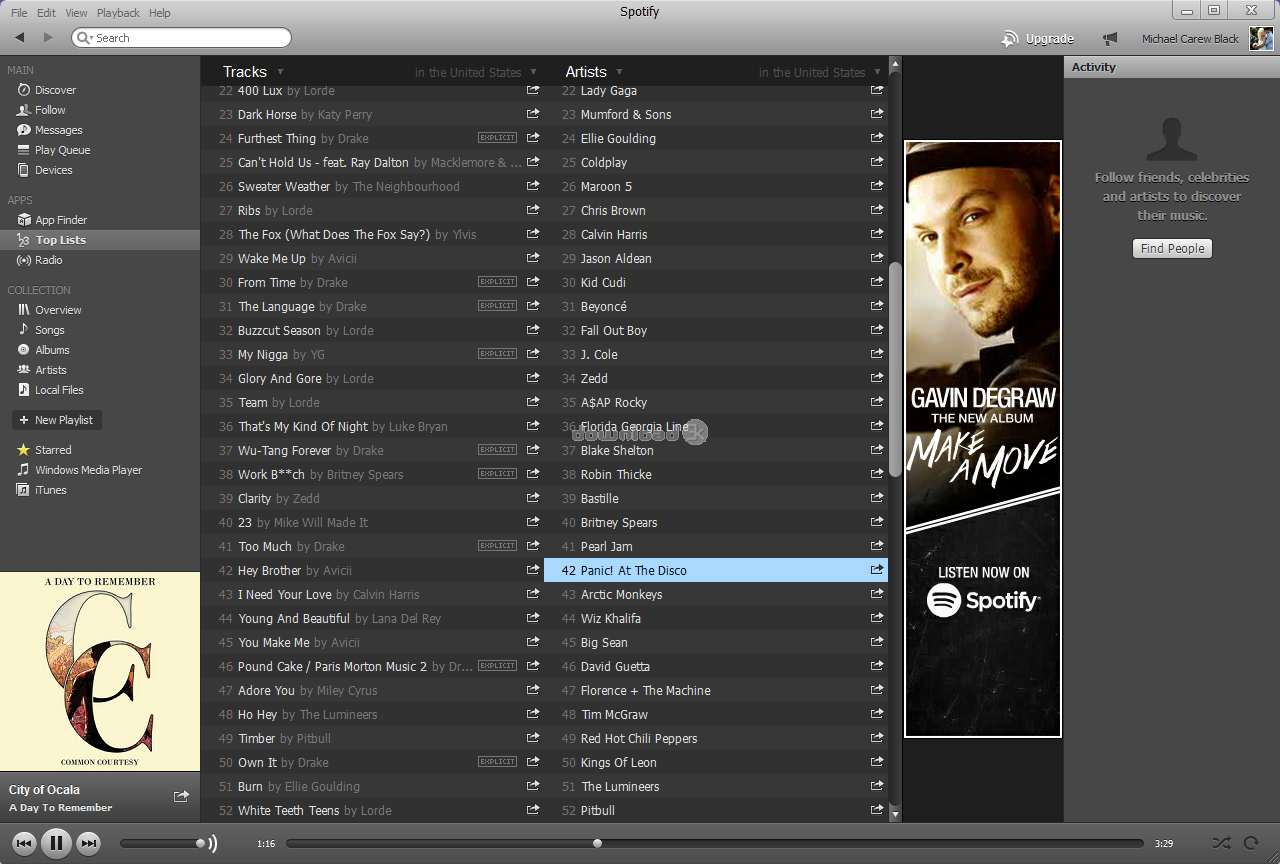Share the track Team by Lorde

tap(533, 402)
